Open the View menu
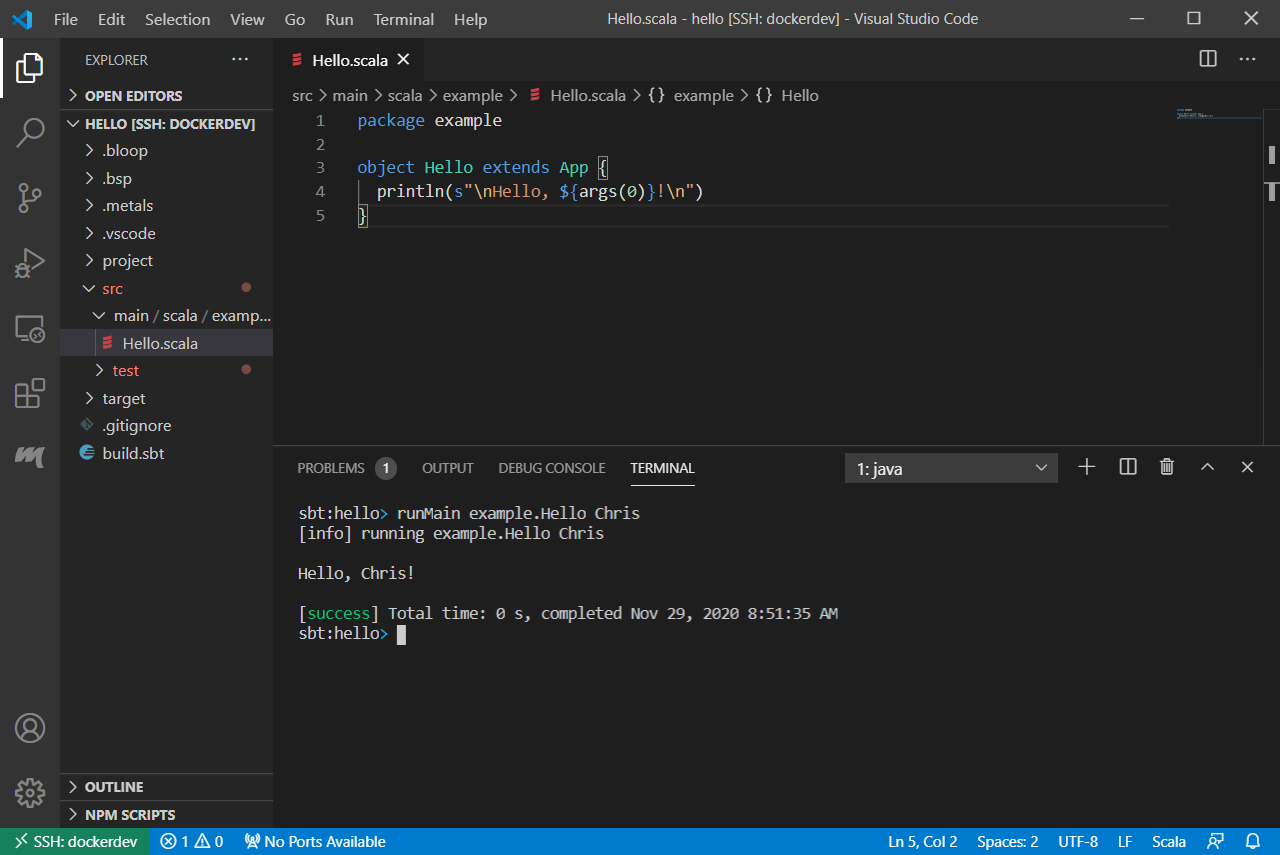 tap(247, 19)
